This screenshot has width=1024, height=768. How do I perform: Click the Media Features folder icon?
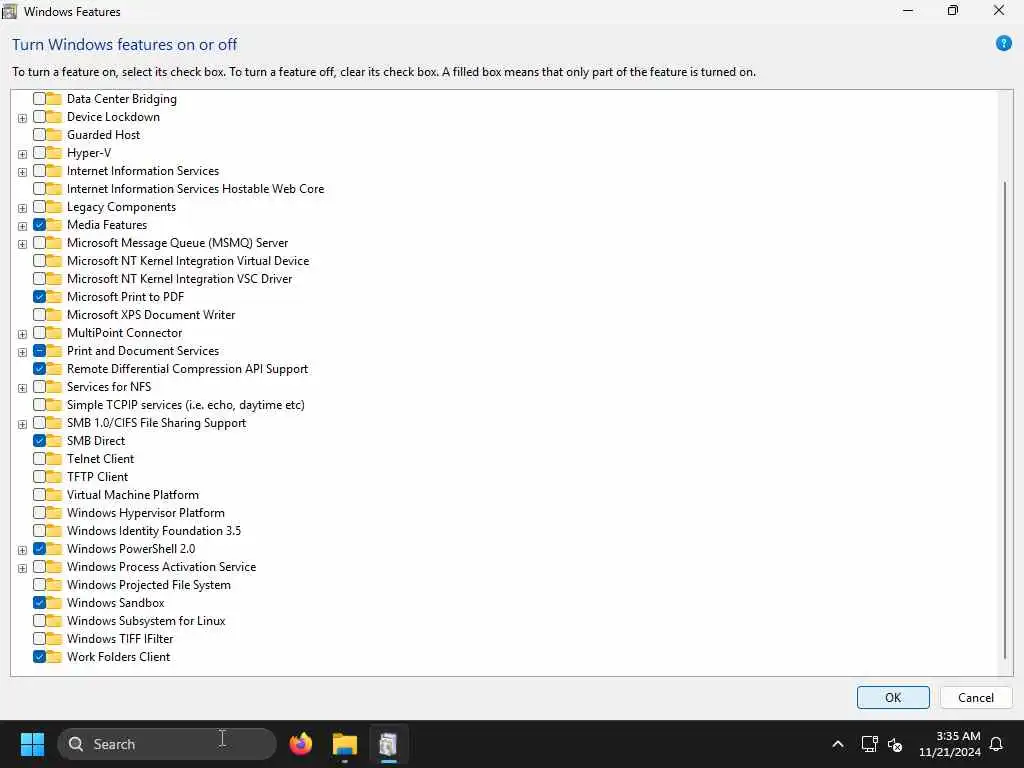[x=54, y=225]
